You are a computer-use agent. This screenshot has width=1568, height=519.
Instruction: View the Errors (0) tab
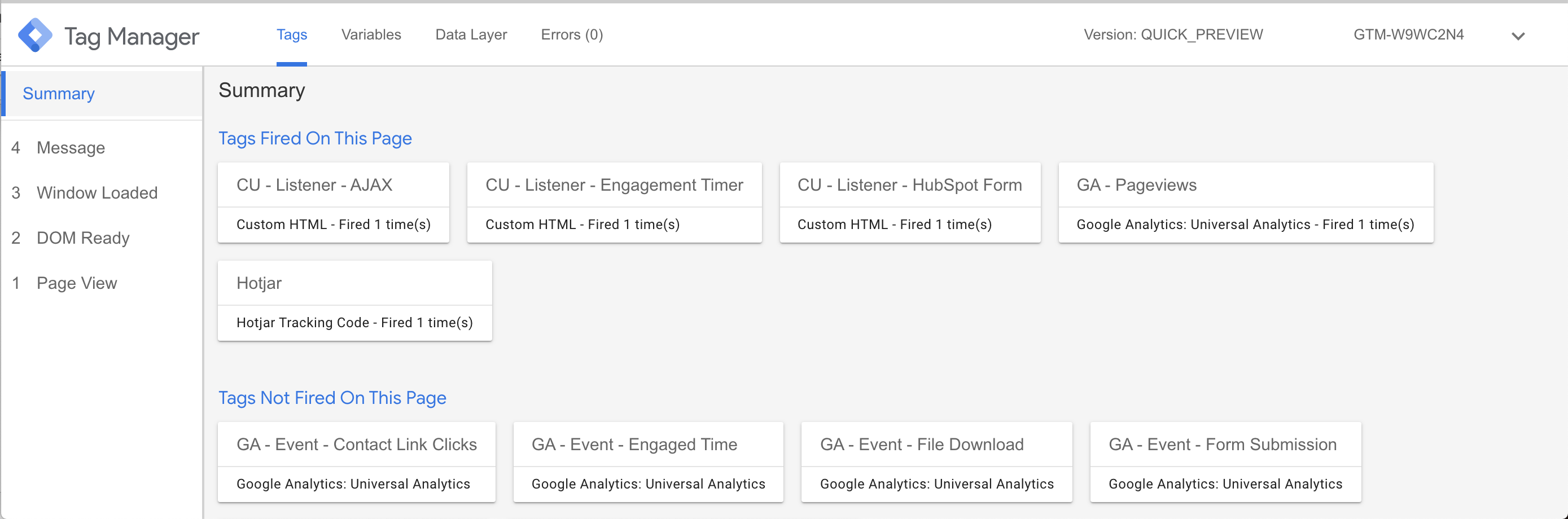[571, 34]
